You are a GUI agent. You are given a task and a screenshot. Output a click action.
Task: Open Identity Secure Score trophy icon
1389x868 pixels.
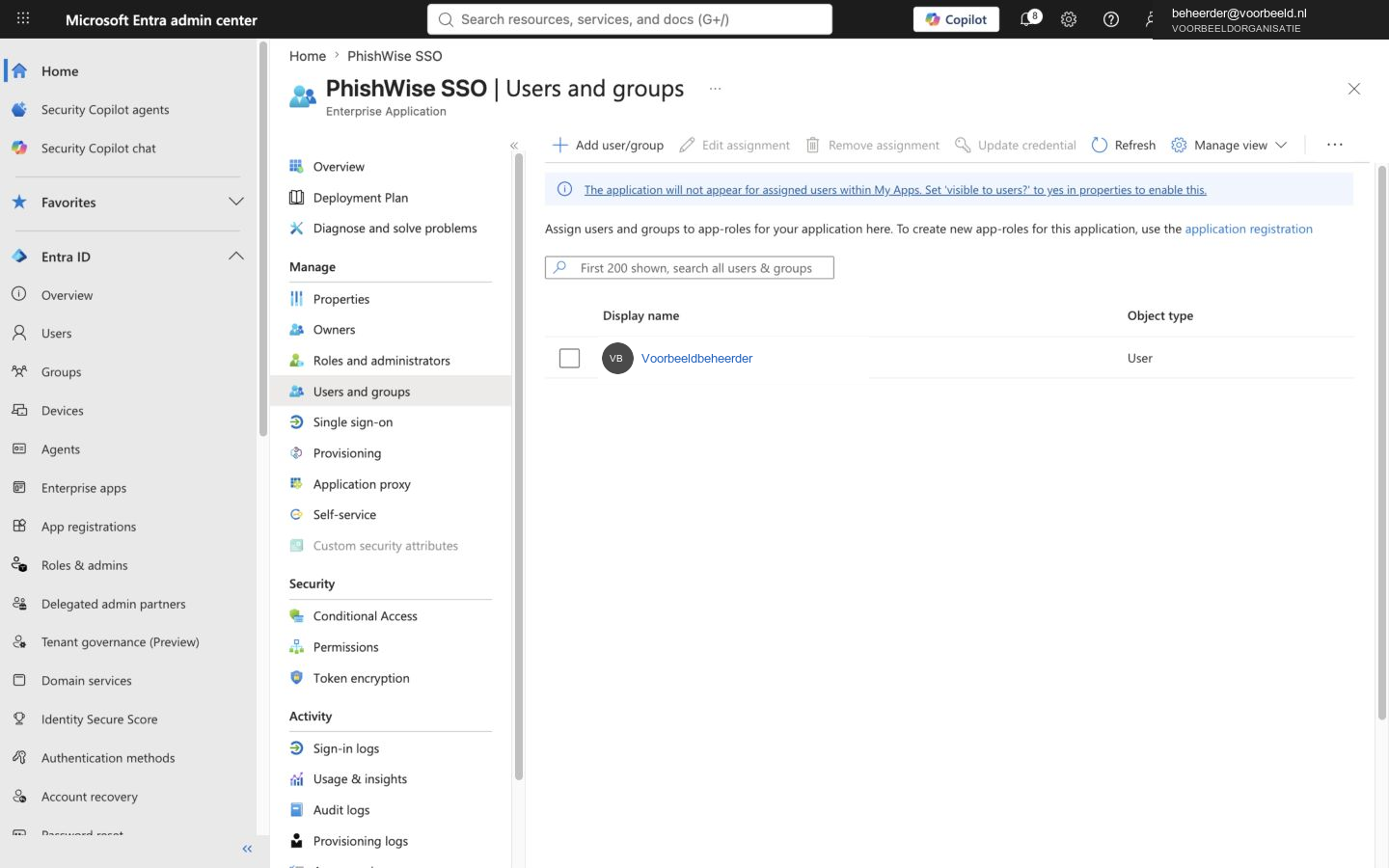pos(19,719)
